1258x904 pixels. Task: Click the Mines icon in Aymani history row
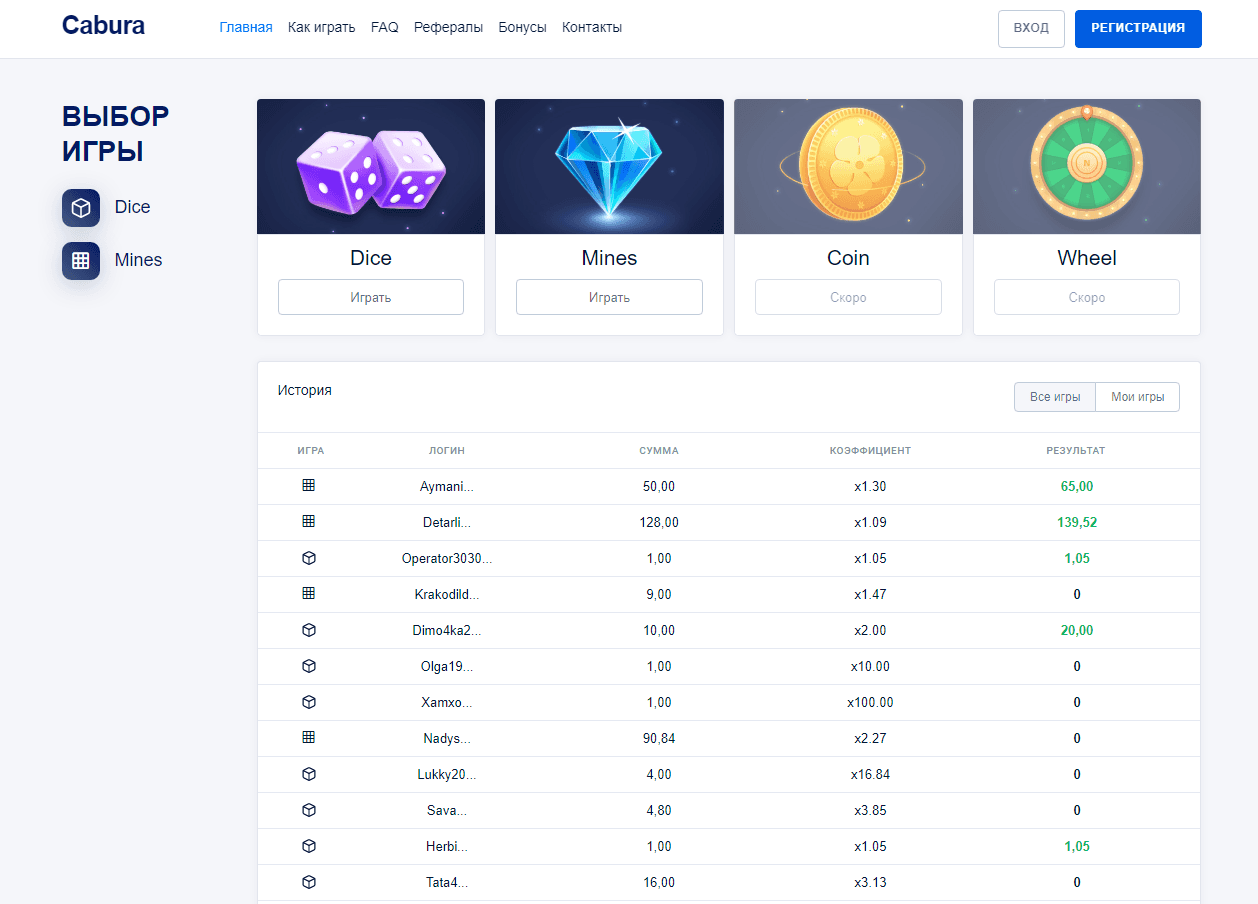[x=309, y=486]
